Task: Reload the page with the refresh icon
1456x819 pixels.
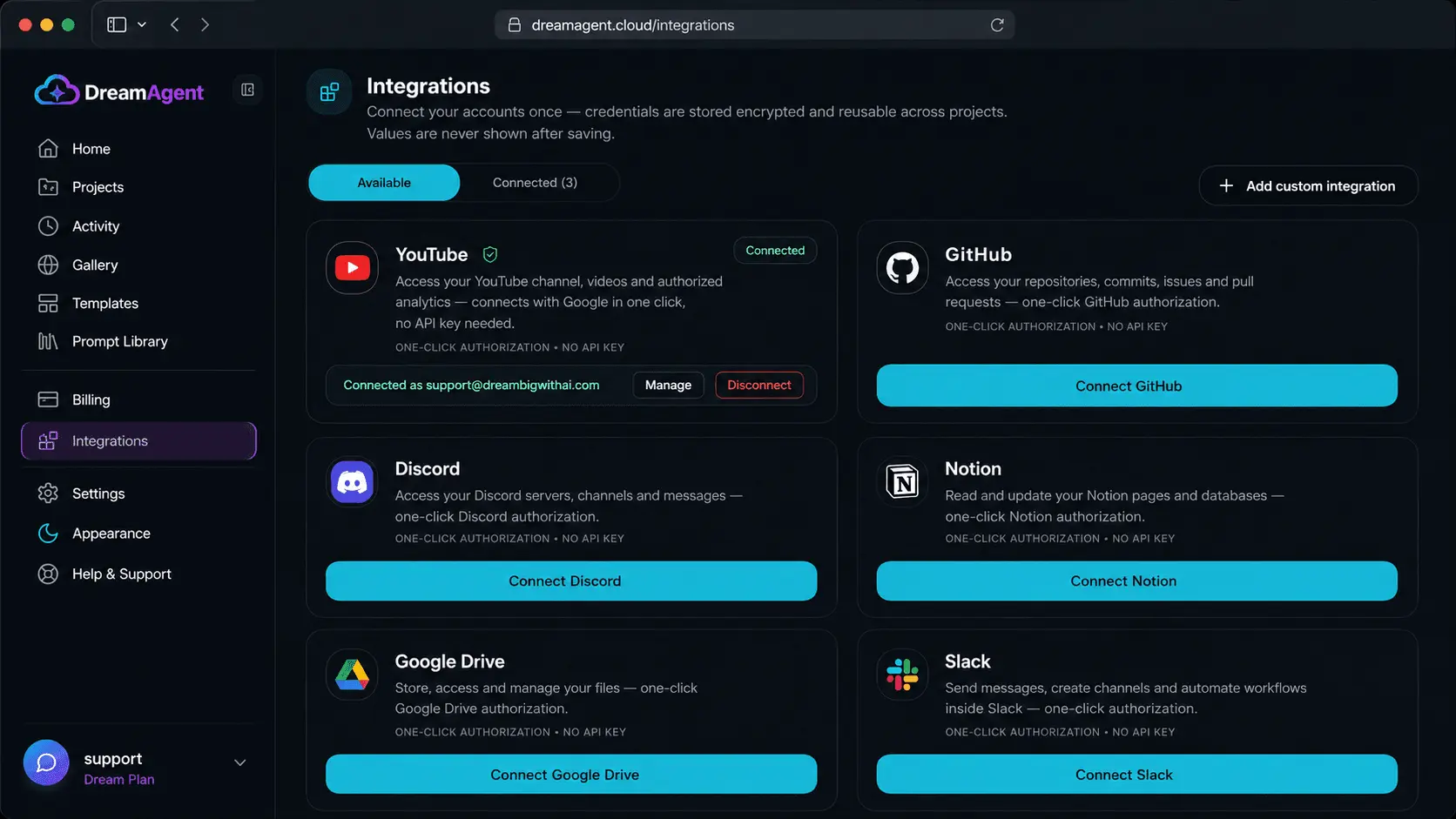Action: click(997, 25)
